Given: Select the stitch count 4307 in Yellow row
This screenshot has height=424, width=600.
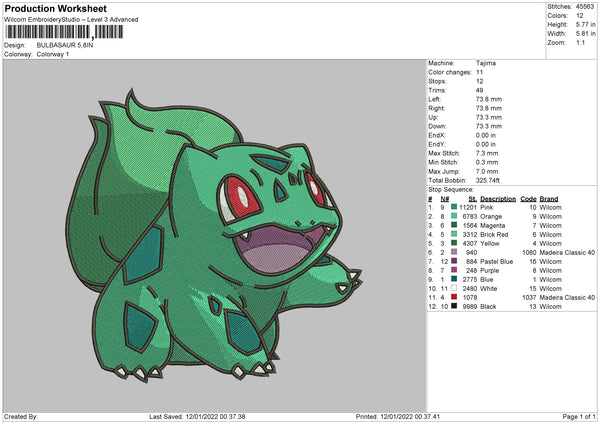Looking at the screenshot, I should (470, 243).
